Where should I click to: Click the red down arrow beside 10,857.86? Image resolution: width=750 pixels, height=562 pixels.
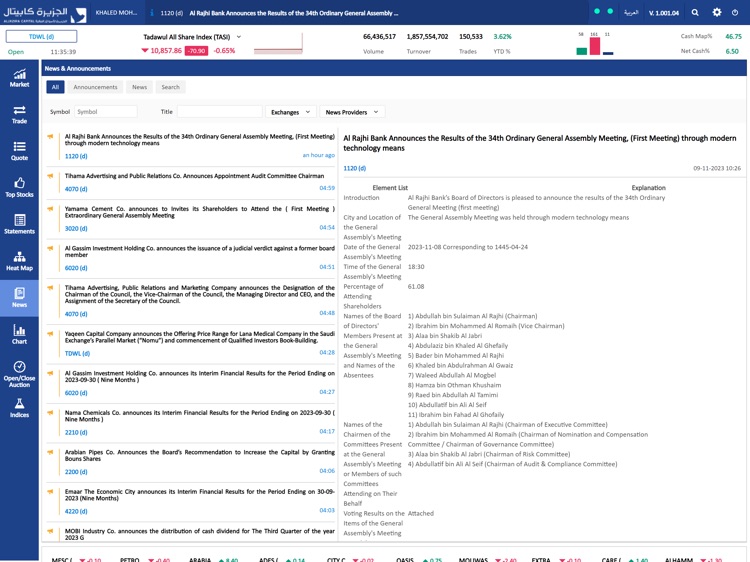click(144, 51)
